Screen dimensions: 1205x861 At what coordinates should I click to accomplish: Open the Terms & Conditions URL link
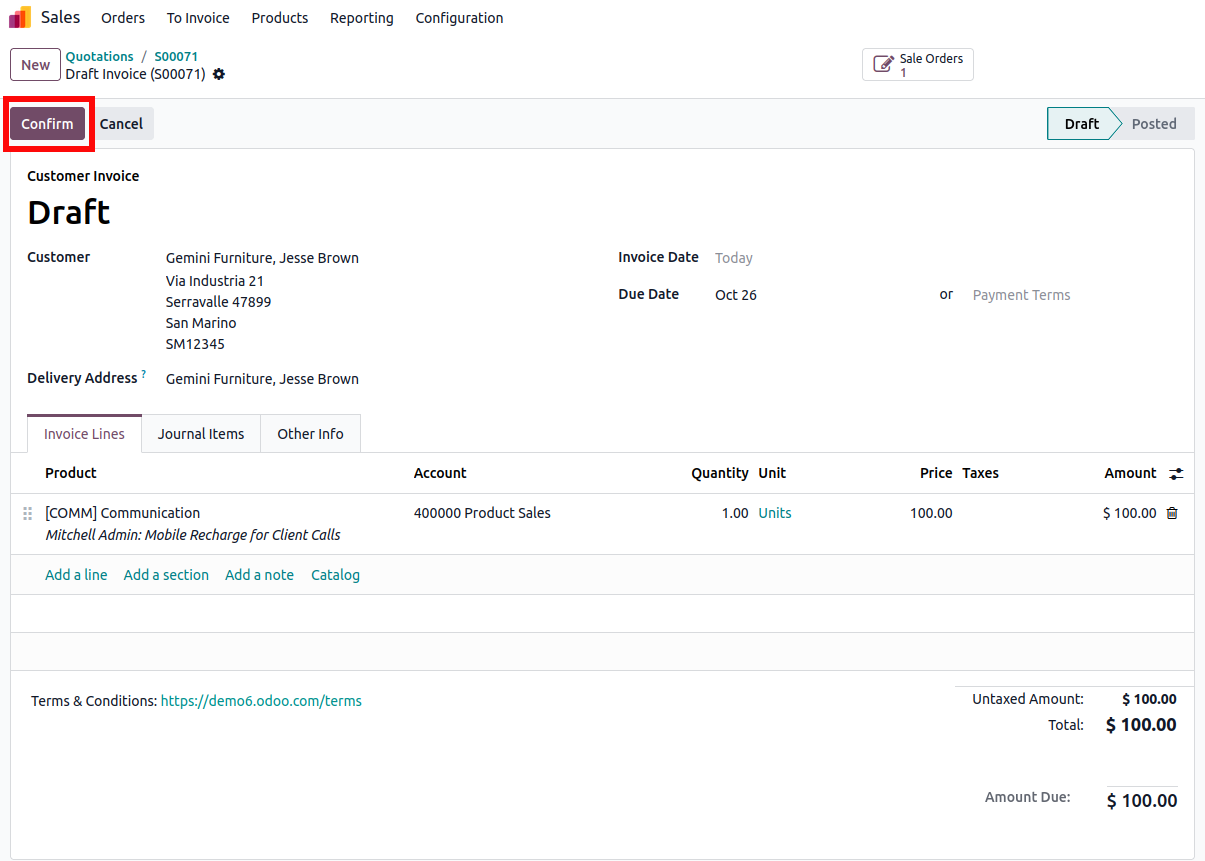tap(261, 701)
